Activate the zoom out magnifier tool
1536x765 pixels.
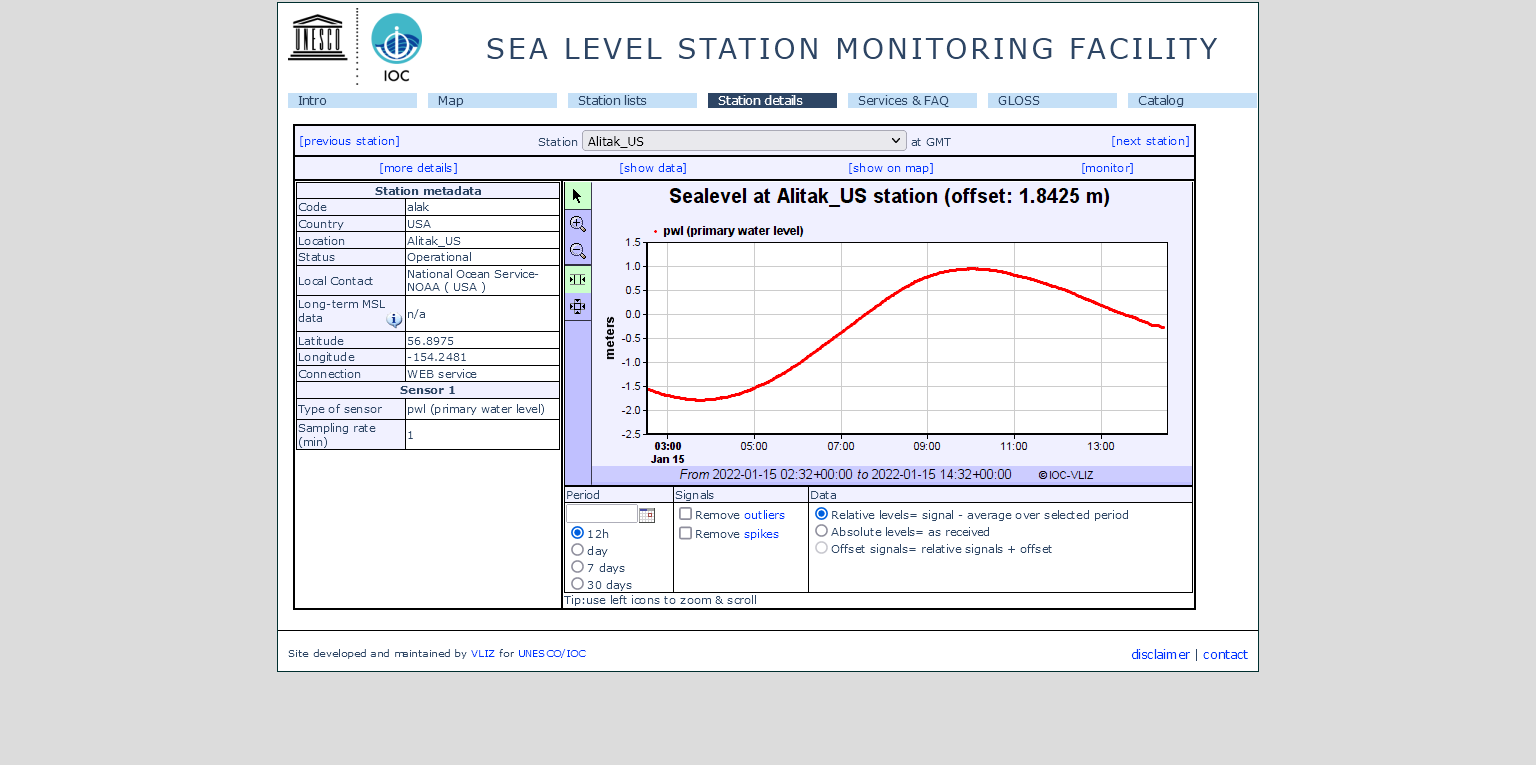[578, 251]
